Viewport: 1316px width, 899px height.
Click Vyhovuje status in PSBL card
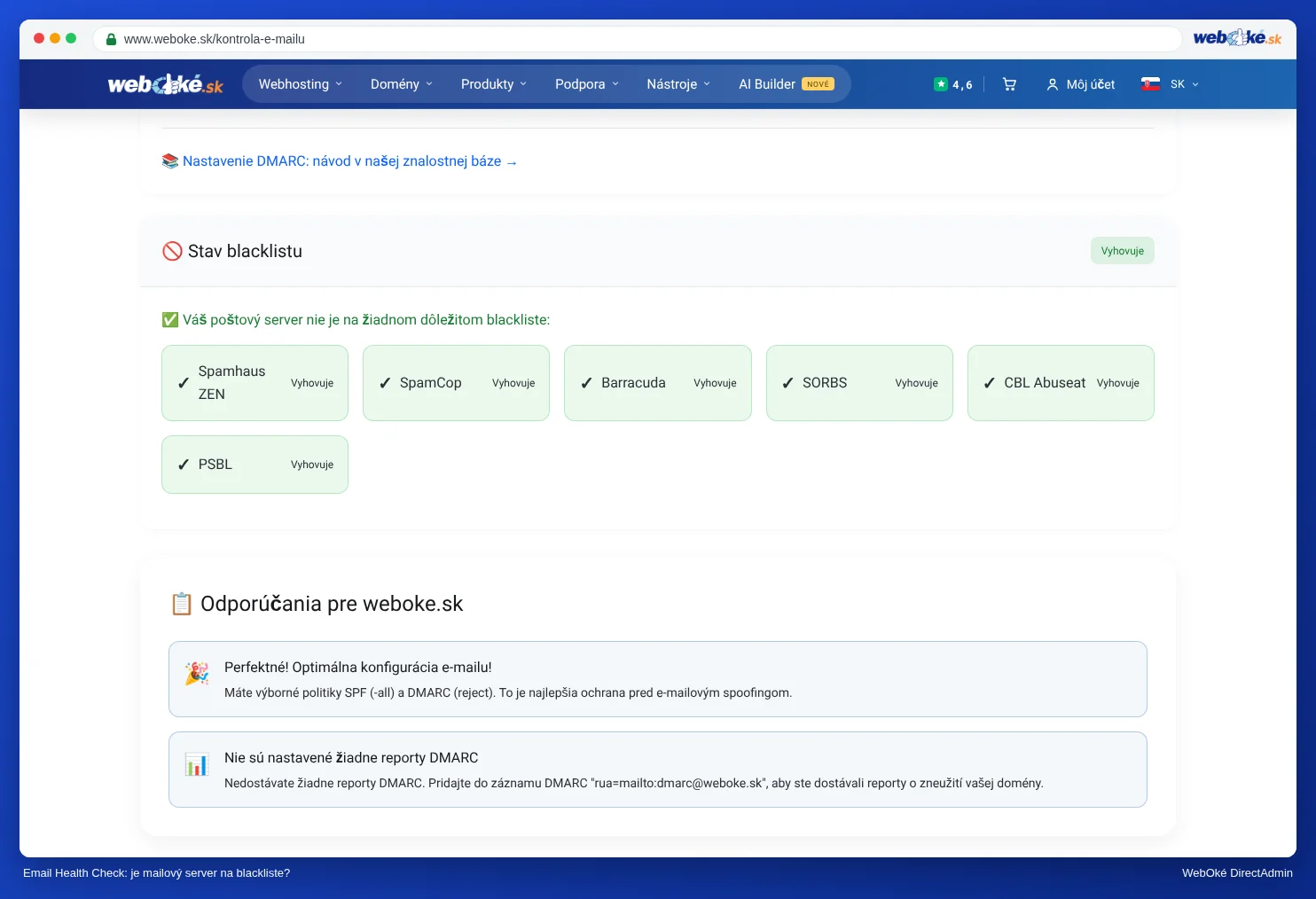coord(312,465)
